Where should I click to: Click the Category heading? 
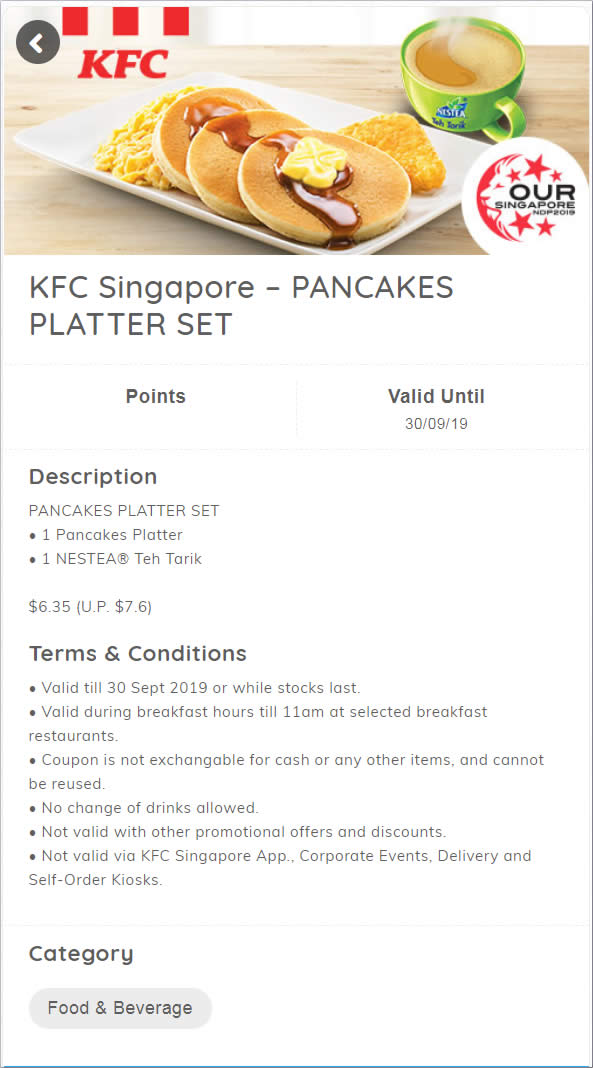(81, 954)
